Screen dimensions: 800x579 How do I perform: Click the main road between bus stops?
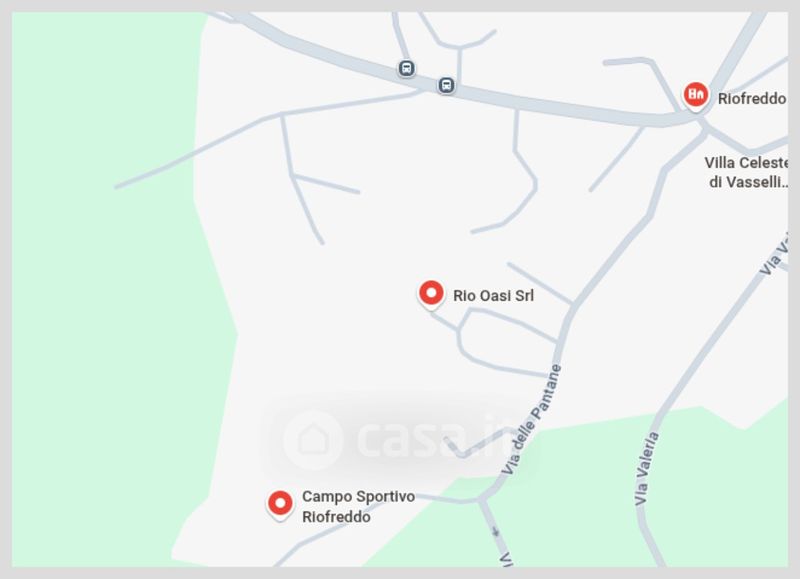pos(426,77)
